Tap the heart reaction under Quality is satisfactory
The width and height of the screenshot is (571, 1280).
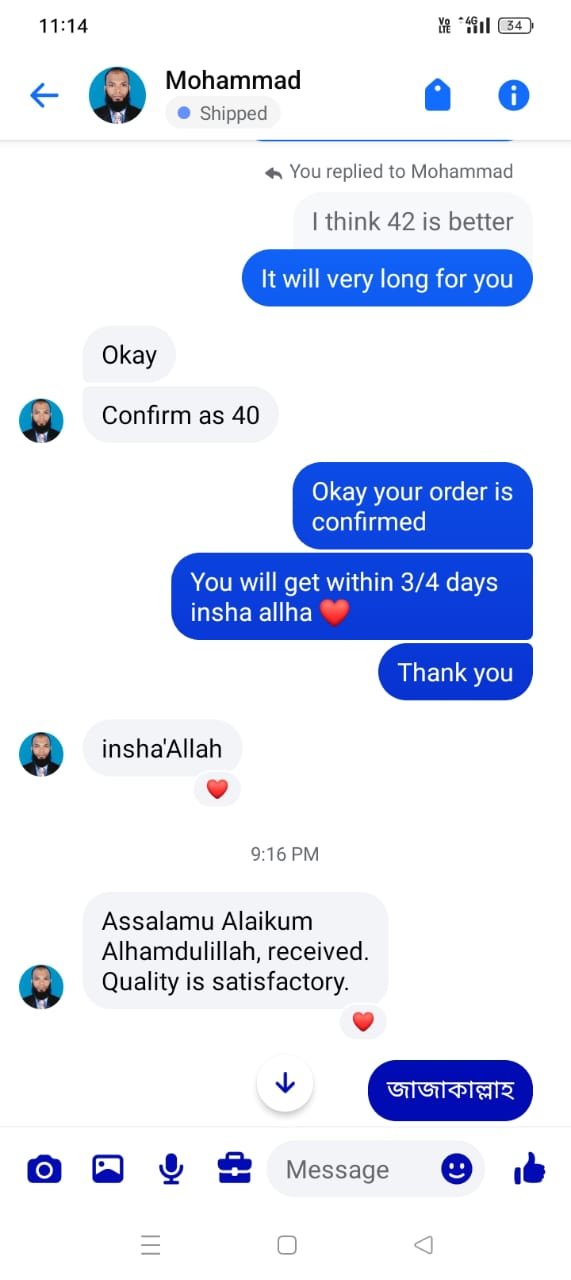(x=363, y=1021)
